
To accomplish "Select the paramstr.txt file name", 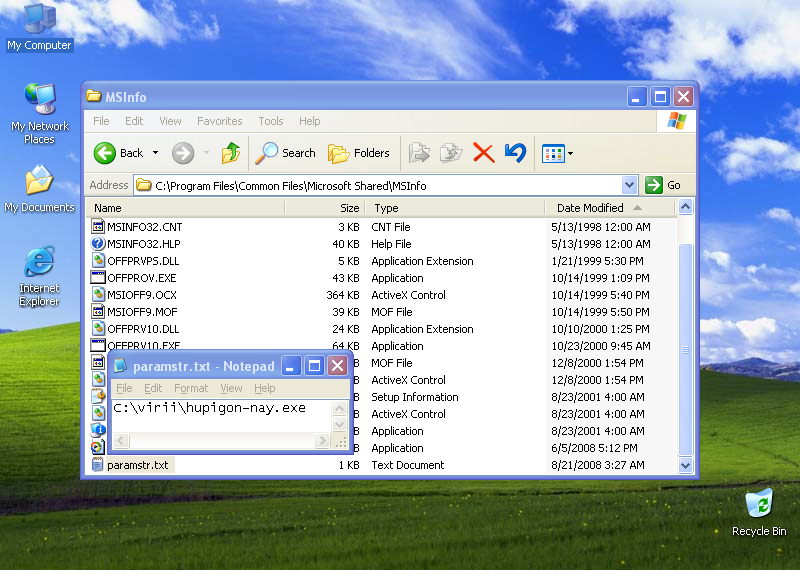I will click(x=138, y=465).
